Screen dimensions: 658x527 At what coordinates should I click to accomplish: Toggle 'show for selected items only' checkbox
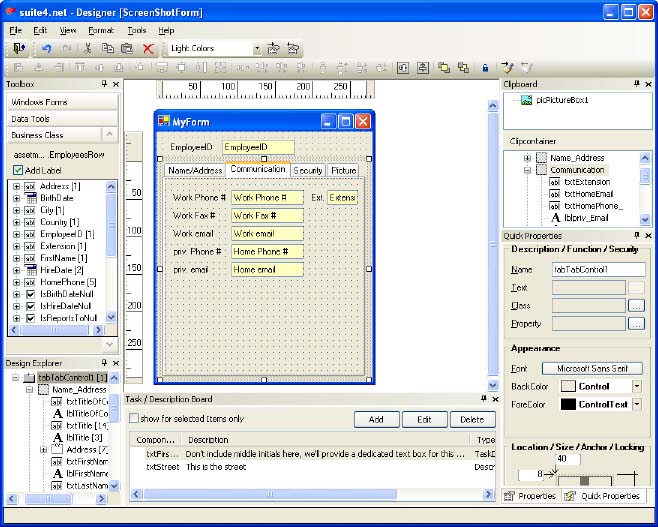134,419
